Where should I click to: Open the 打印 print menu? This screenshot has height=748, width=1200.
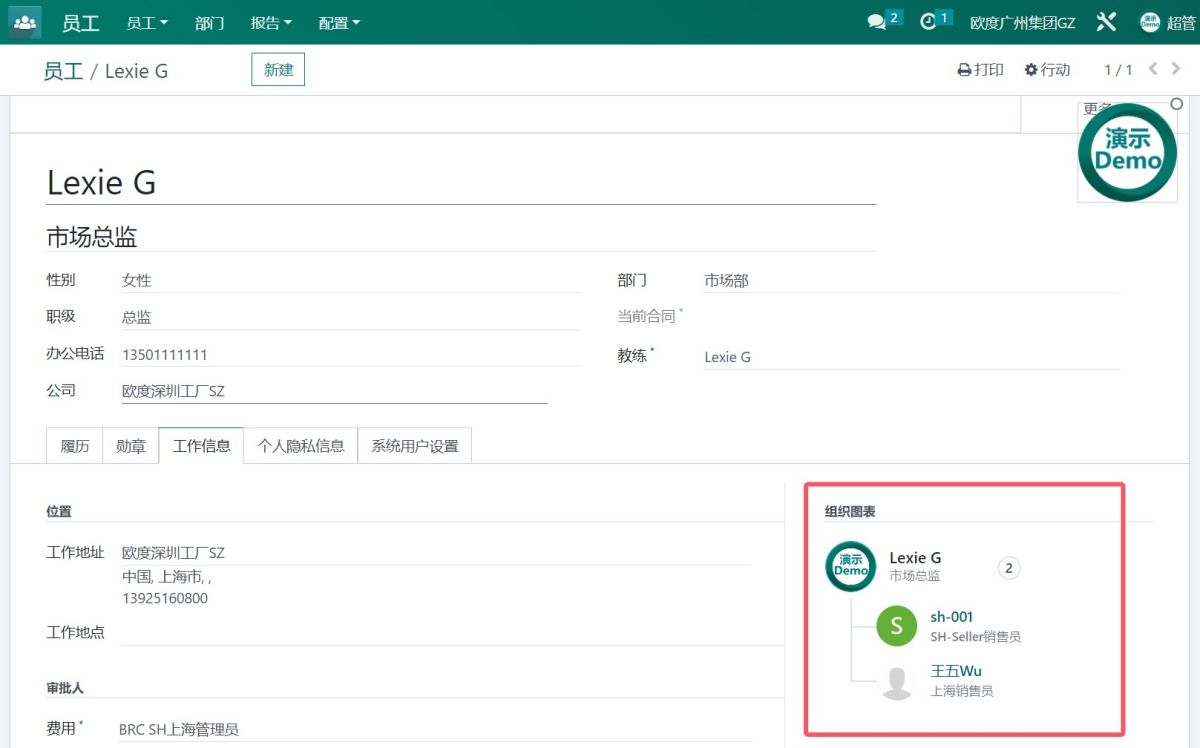980,69
